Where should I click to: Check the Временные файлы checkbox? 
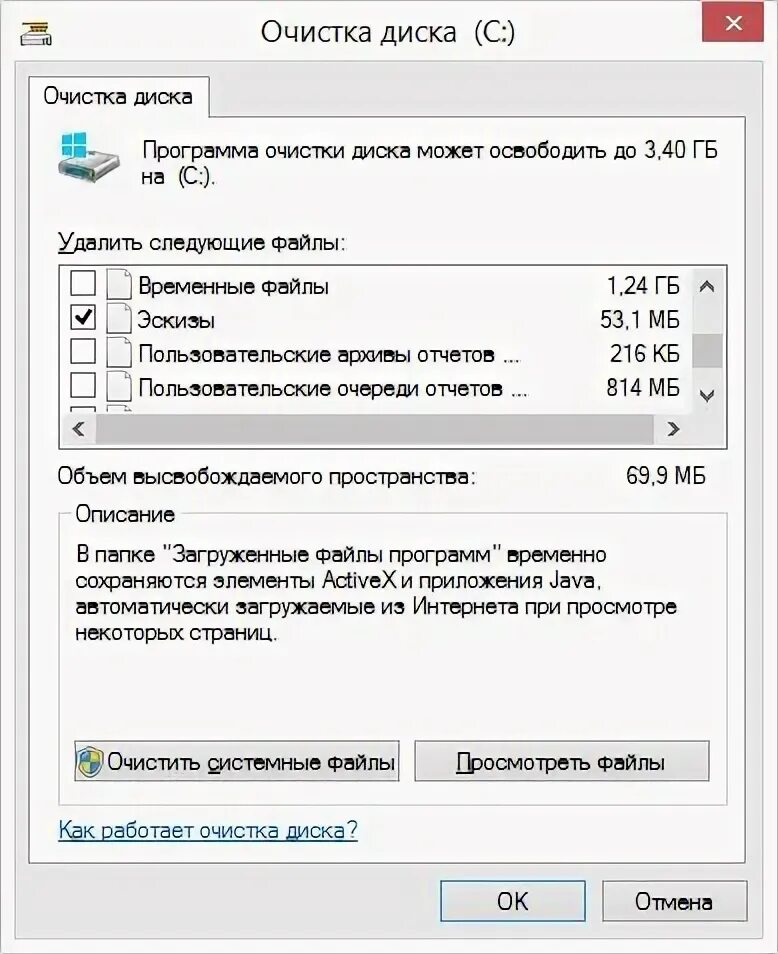(x=83, y=284)
